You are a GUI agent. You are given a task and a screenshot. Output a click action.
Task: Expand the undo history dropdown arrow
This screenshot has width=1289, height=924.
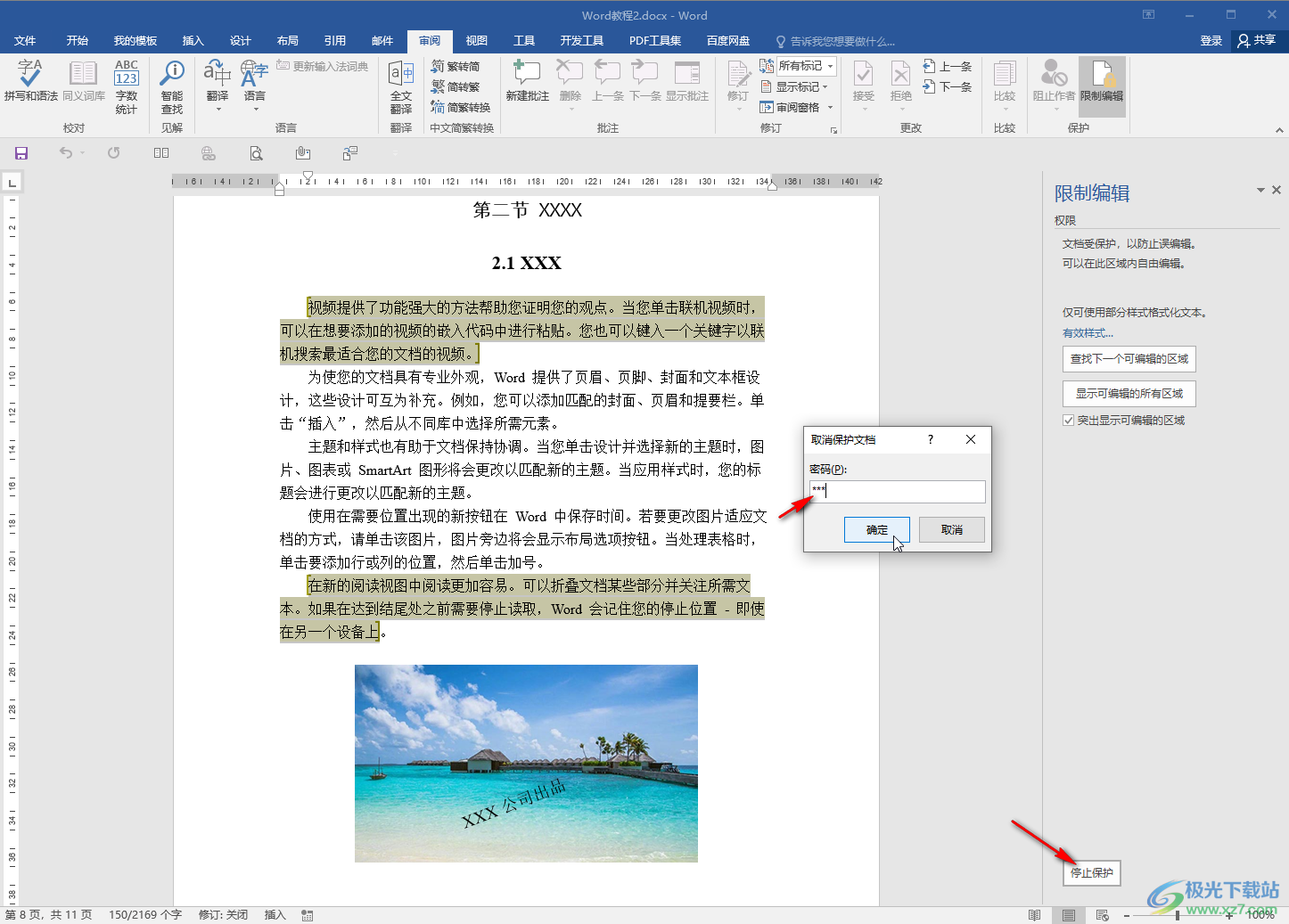pos(82,153)
